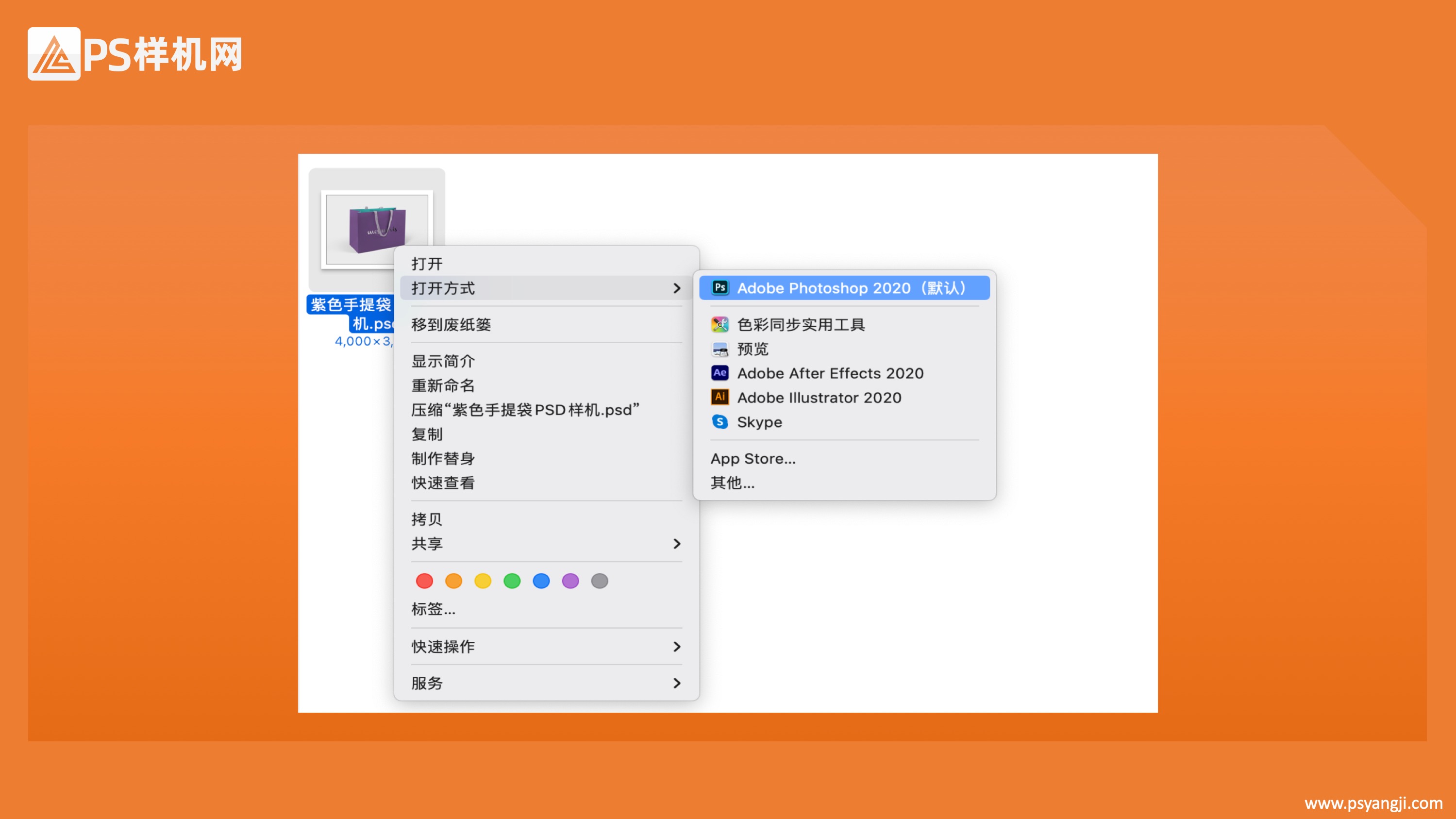The width and height of the screenshot is (1456, 819).
Task: Apply the green tag color
Action: click(512, 581)
